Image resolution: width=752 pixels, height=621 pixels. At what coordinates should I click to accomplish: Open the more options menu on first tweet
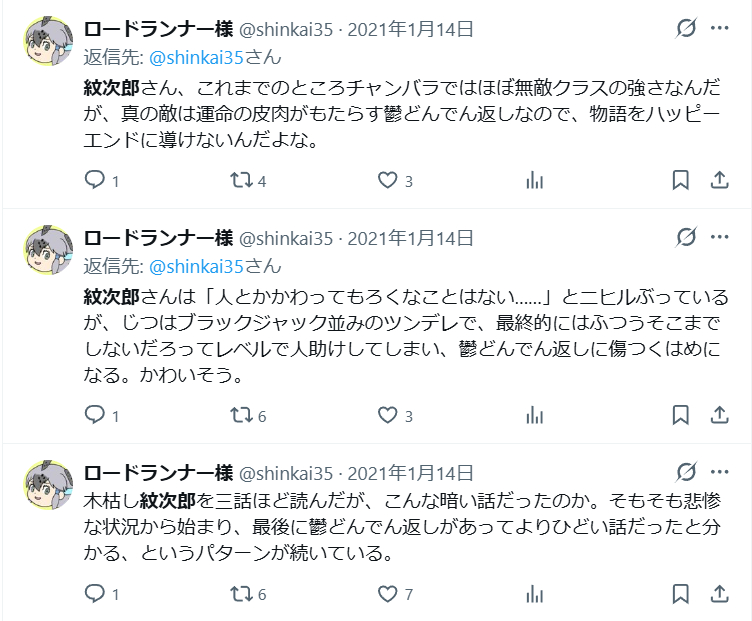pos(719,28)
